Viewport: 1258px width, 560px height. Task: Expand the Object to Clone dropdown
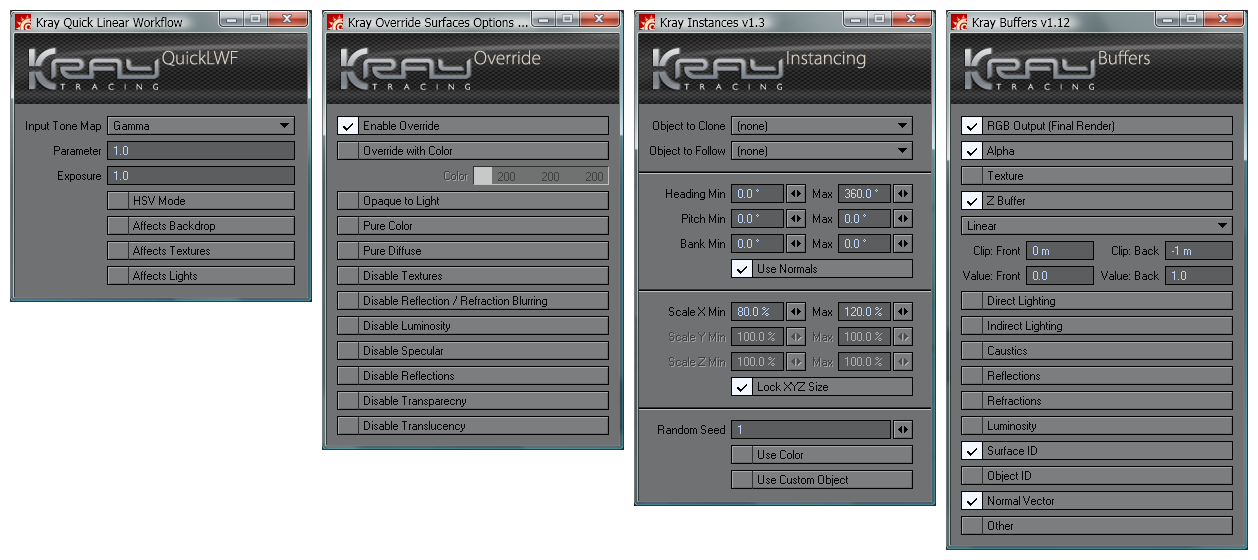[x=821, y=126]
